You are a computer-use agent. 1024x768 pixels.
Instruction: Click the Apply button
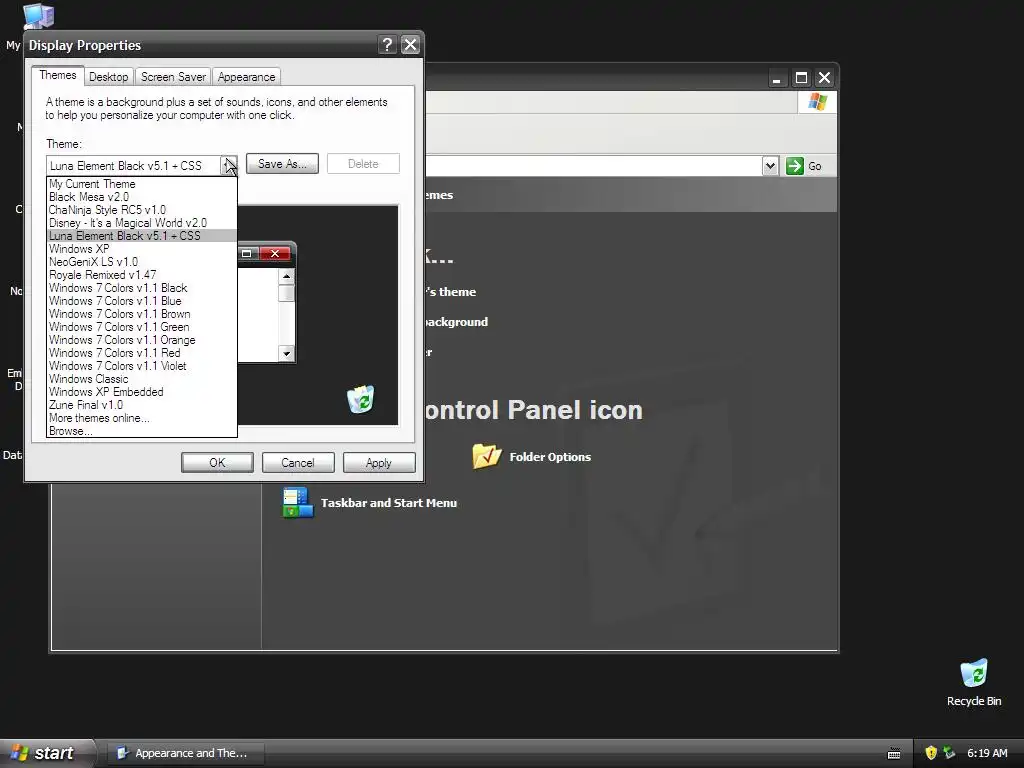[x=379, y=462]
